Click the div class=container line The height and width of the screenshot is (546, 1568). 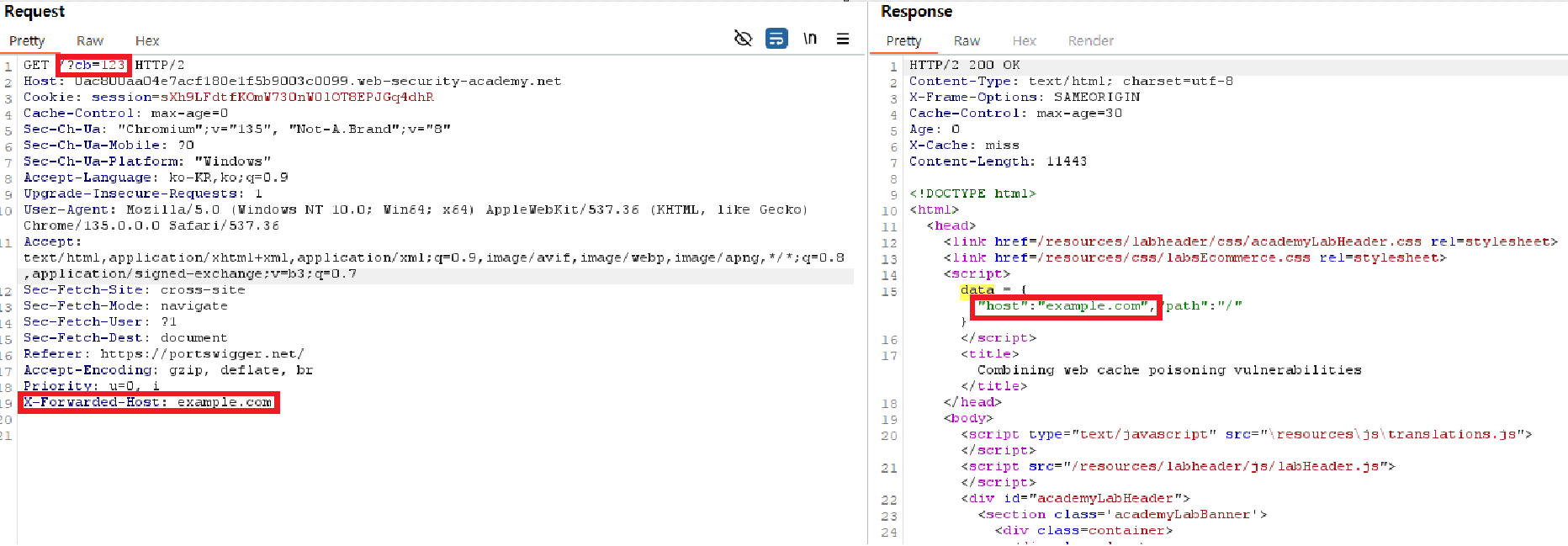pos(1083,530)
